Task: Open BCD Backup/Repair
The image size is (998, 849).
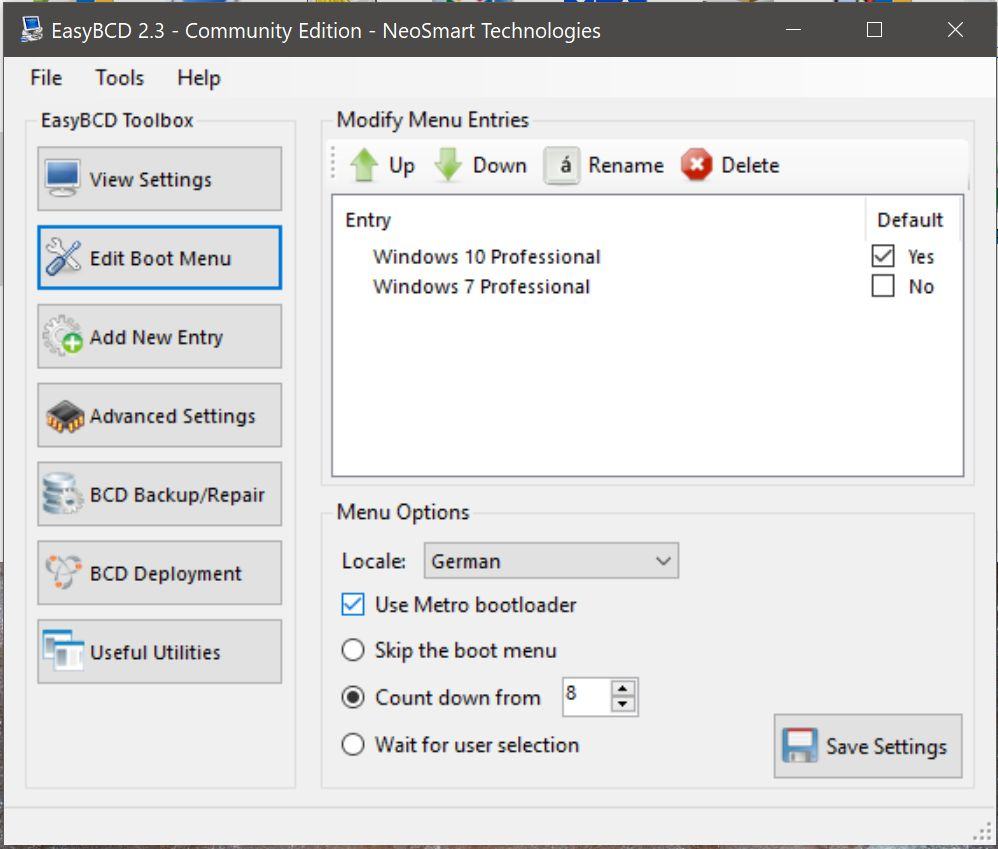Action: 159,494
